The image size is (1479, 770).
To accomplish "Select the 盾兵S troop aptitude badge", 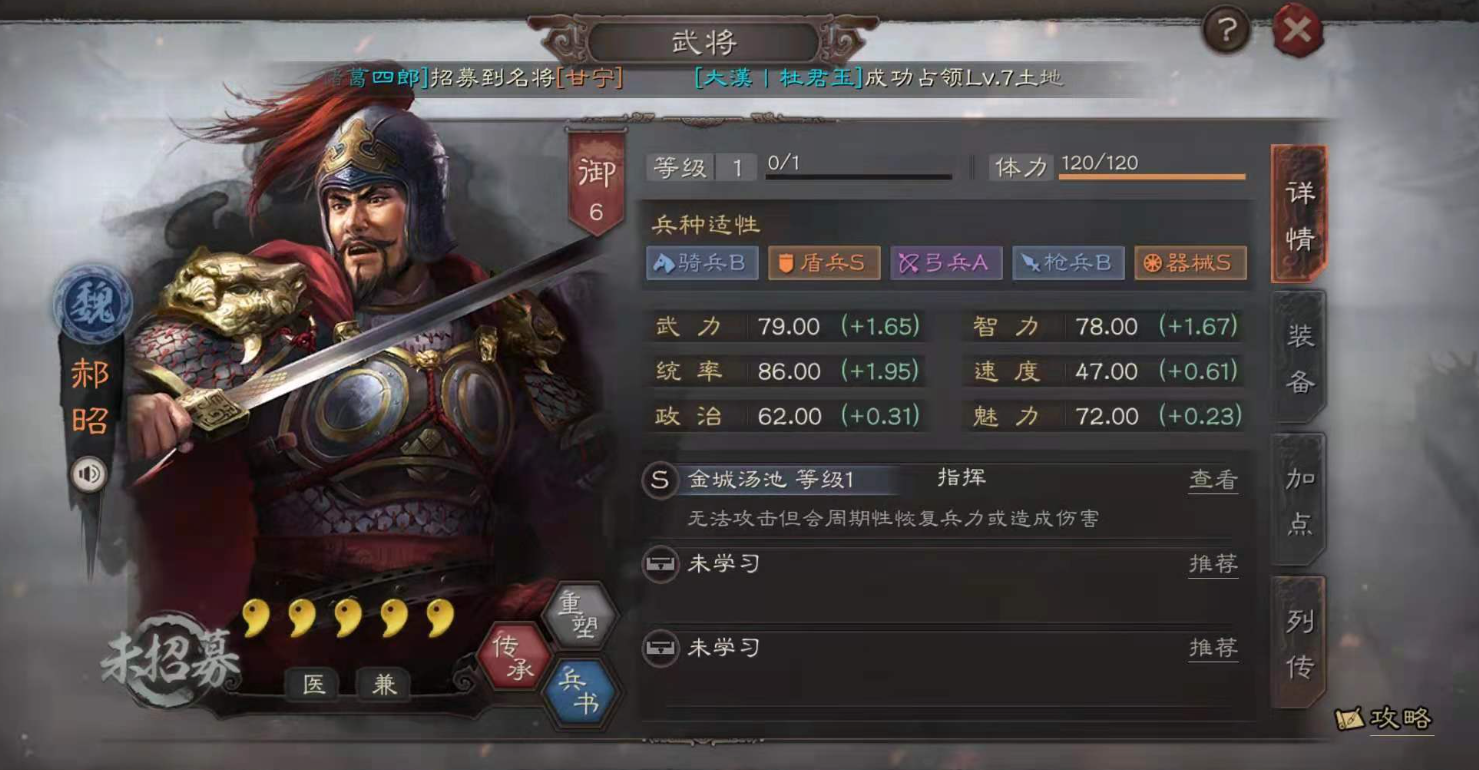I will click(x=824, y=263).
